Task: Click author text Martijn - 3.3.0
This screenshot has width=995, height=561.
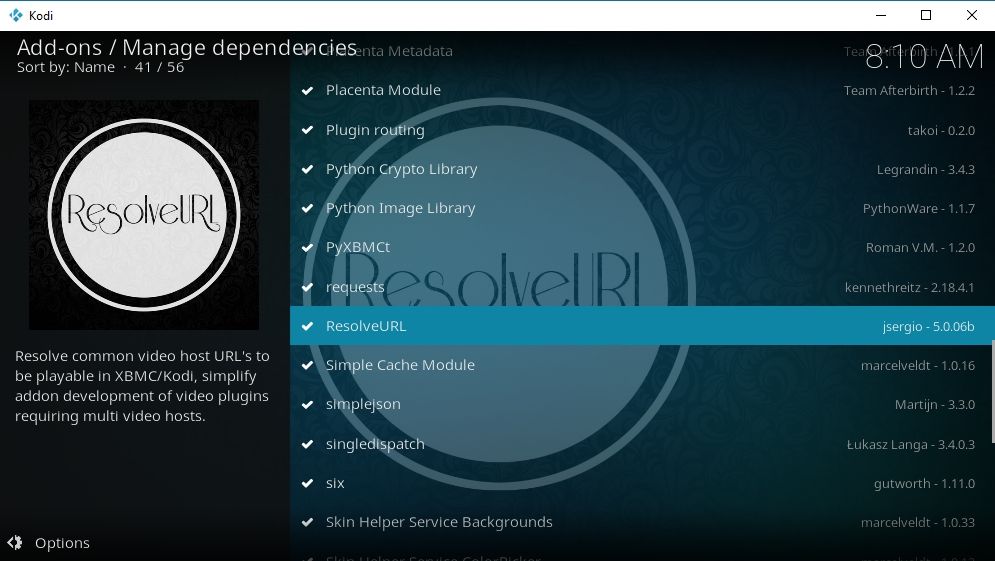Action: point(935,405)
